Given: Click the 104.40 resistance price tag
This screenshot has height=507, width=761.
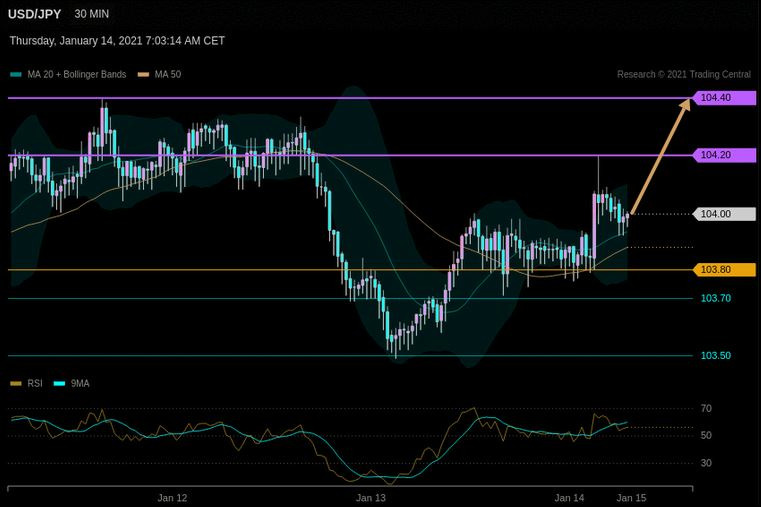Looking at the screenshot, I should pyautogui.click(x=724, y=98).
